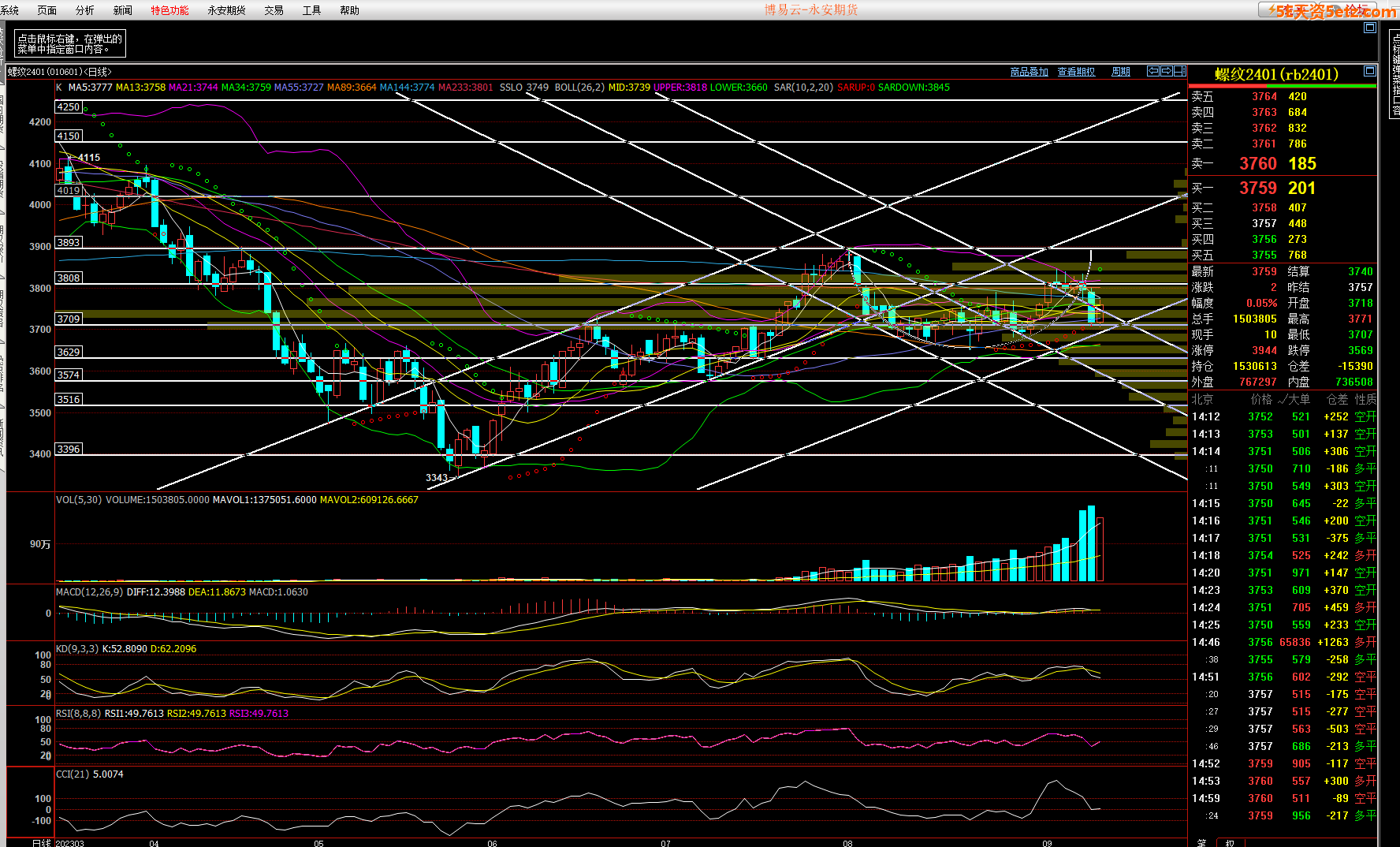
Task: Maximize the empty top window pane
Action: pyautogui.click(x=1369, y=28)
